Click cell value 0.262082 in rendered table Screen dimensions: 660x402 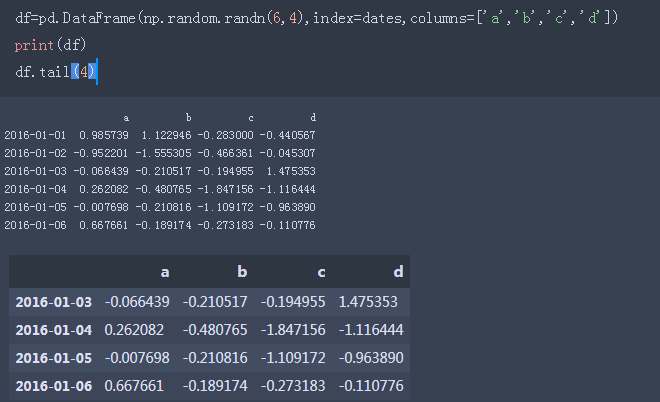click(x=134, y=330)
